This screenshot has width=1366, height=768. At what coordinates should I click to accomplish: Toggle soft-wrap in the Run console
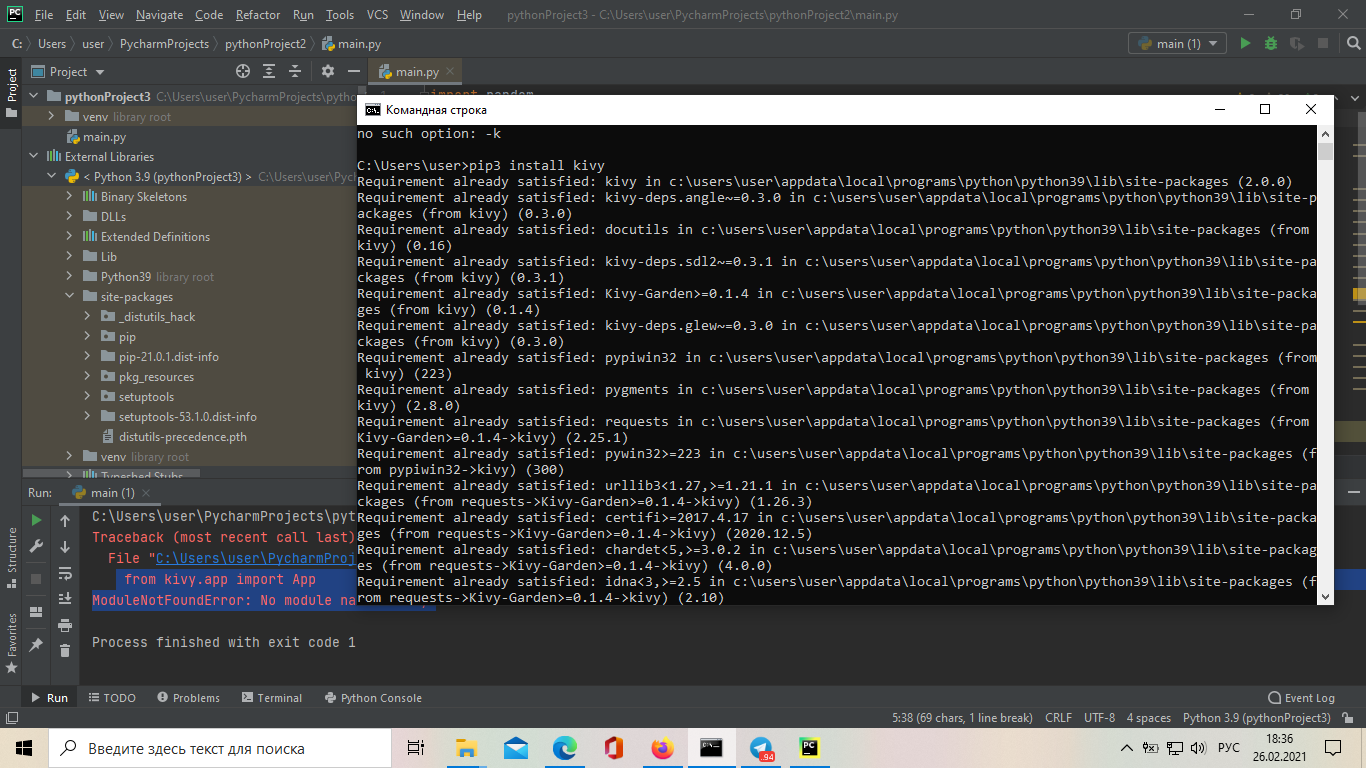65,573
